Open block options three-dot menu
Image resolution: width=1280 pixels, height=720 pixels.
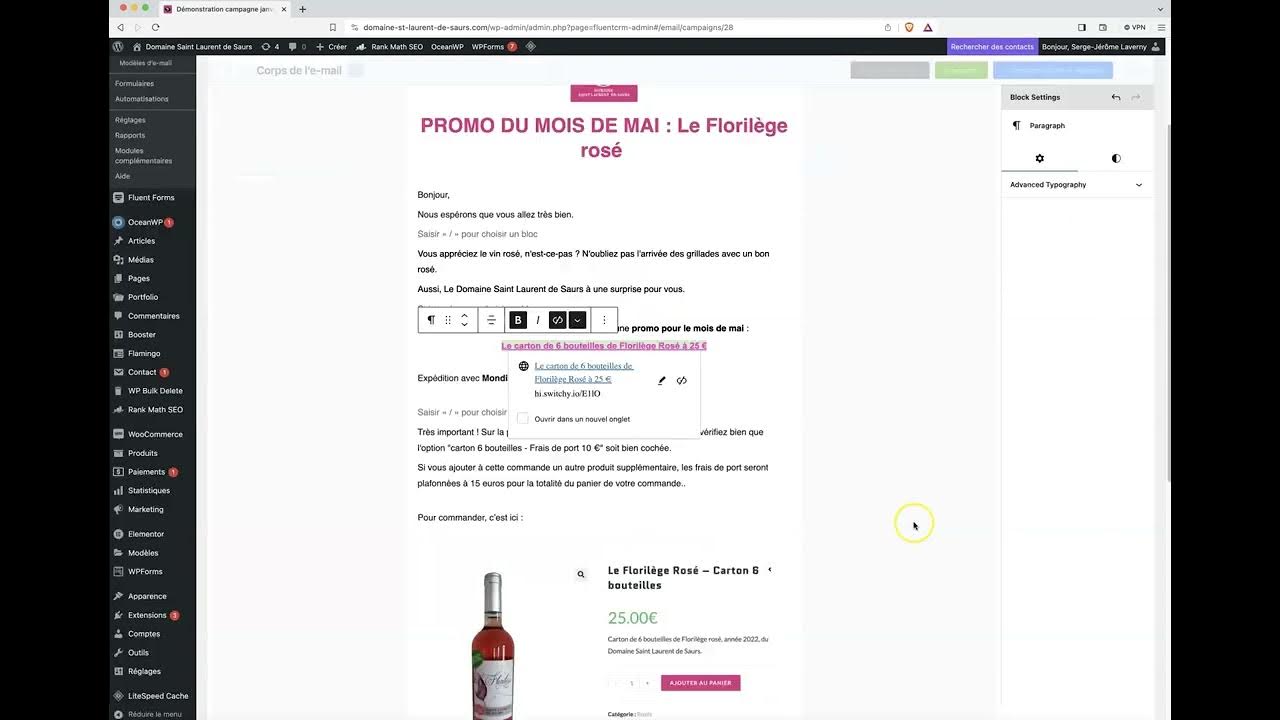coord(604,320)
